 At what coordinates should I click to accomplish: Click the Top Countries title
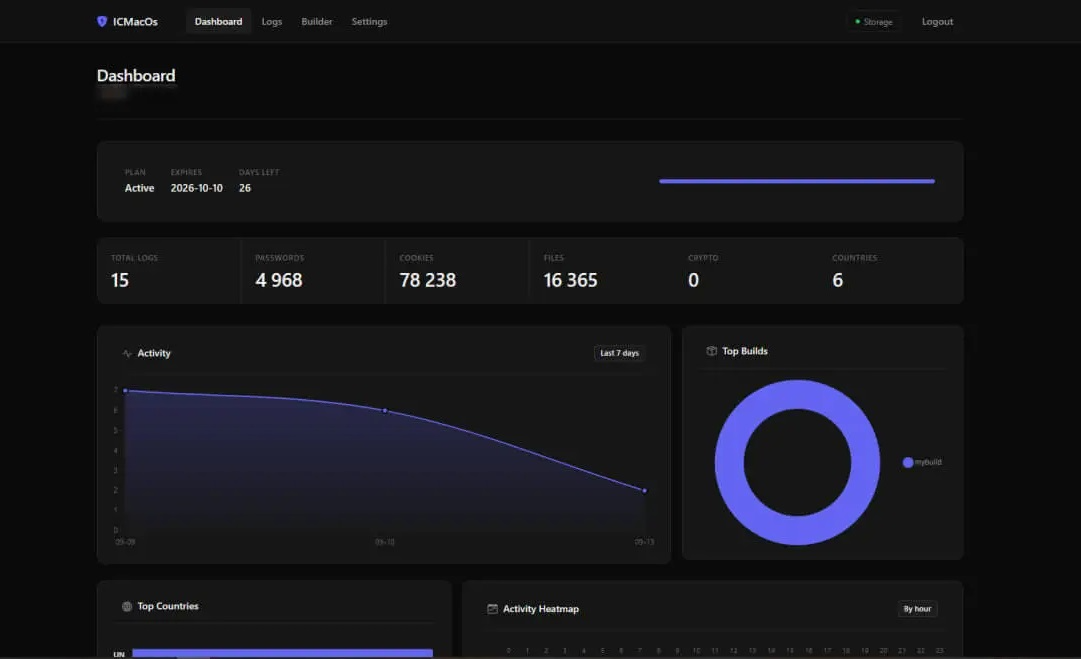(x=168, y=607)
